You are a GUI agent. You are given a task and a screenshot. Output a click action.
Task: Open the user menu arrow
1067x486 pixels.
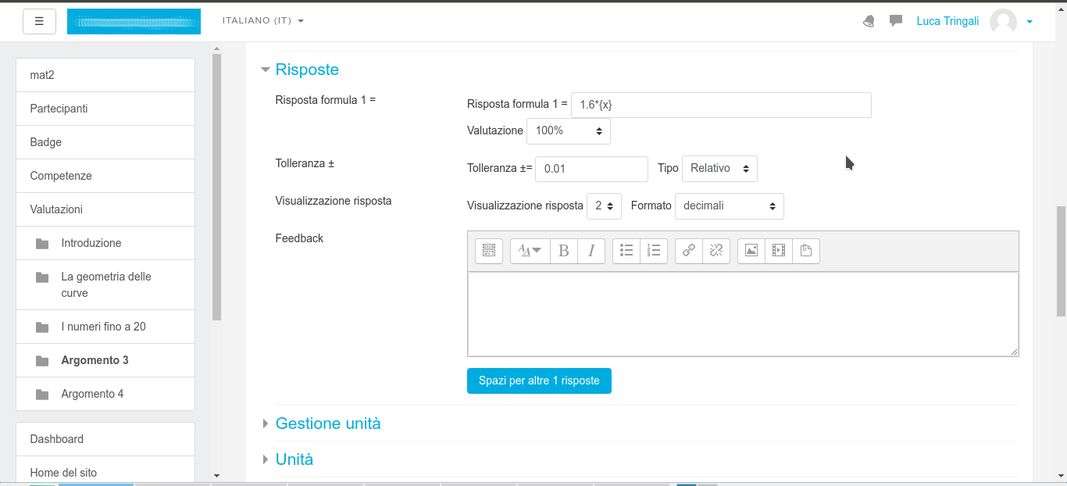click(1030, 22)
